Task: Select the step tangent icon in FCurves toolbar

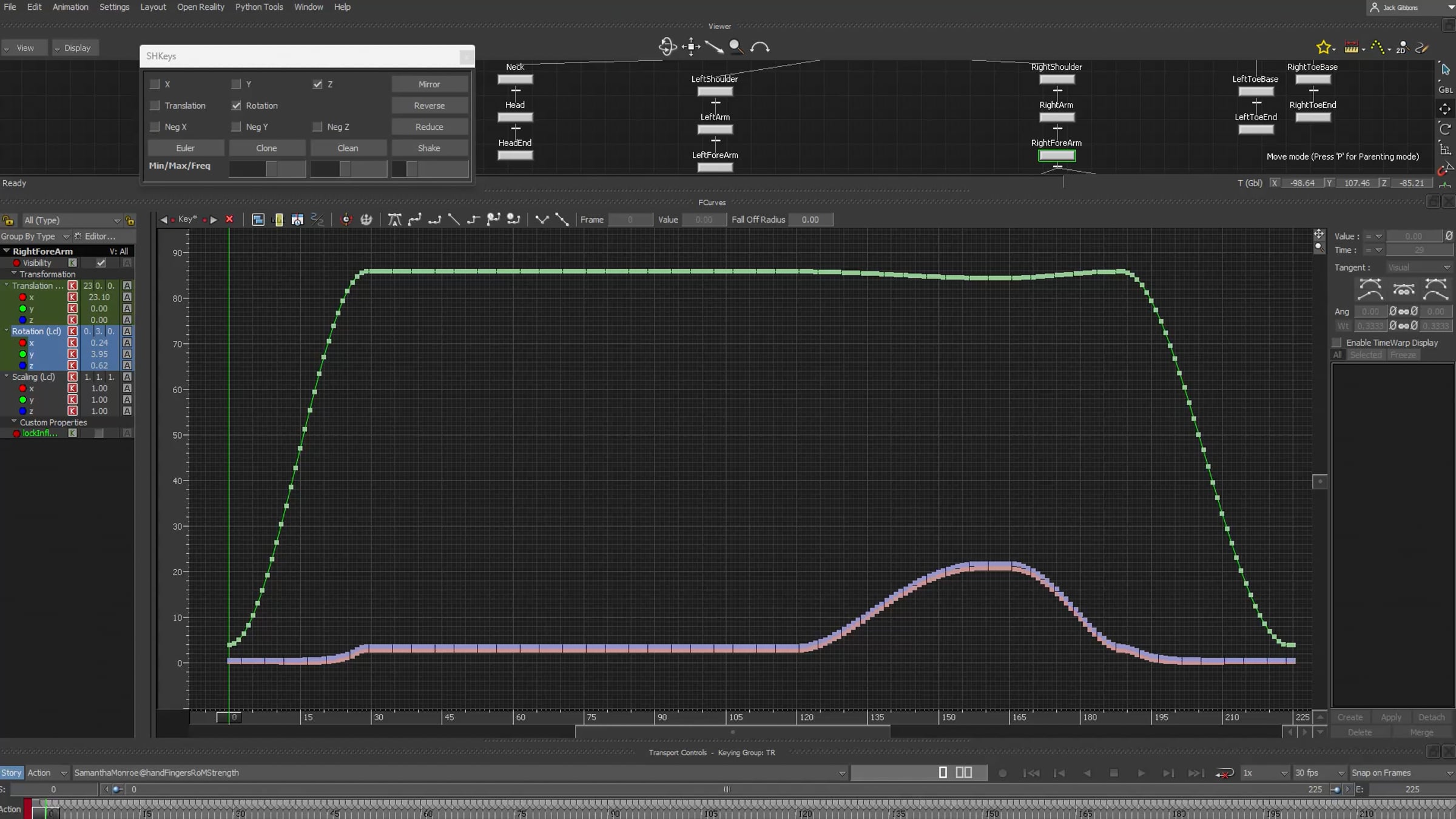Action: (474, 220)
